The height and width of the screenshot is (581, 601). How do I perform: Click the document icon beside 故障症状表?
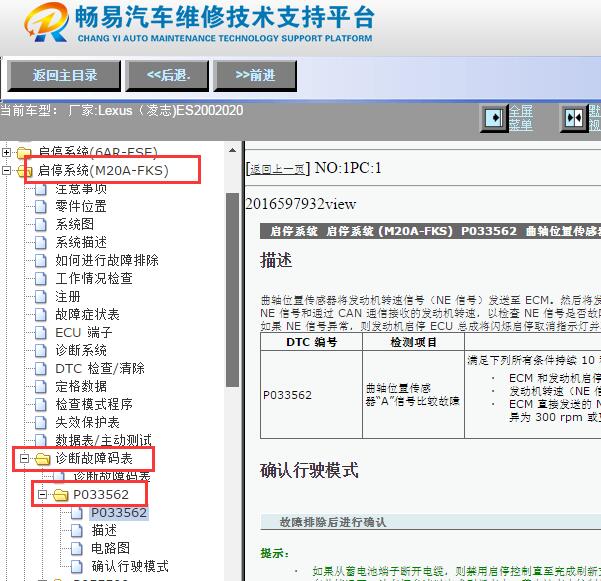41,315
